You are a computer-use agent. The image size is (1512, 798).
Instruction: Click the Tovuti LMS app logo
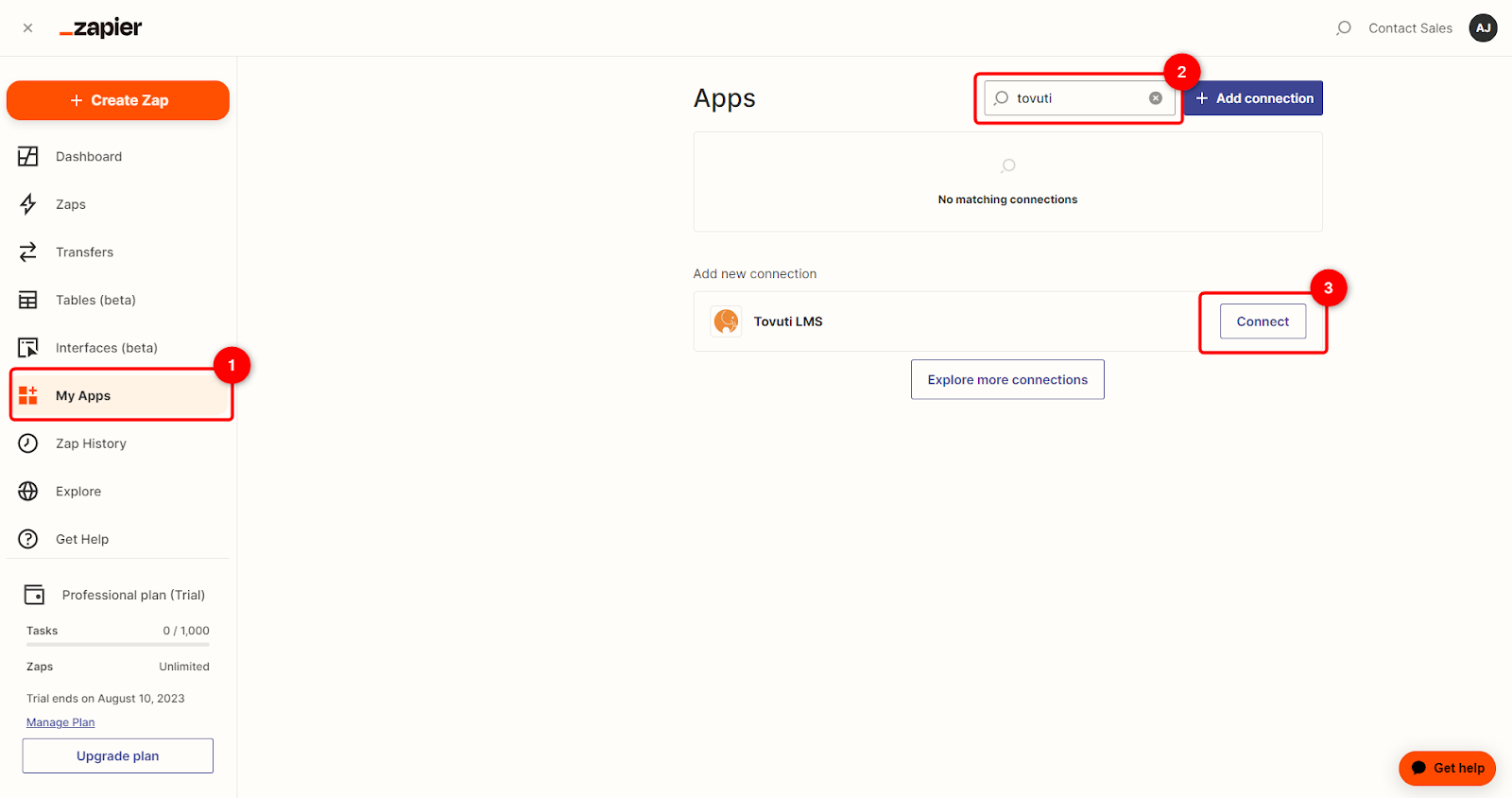[726, 321]
